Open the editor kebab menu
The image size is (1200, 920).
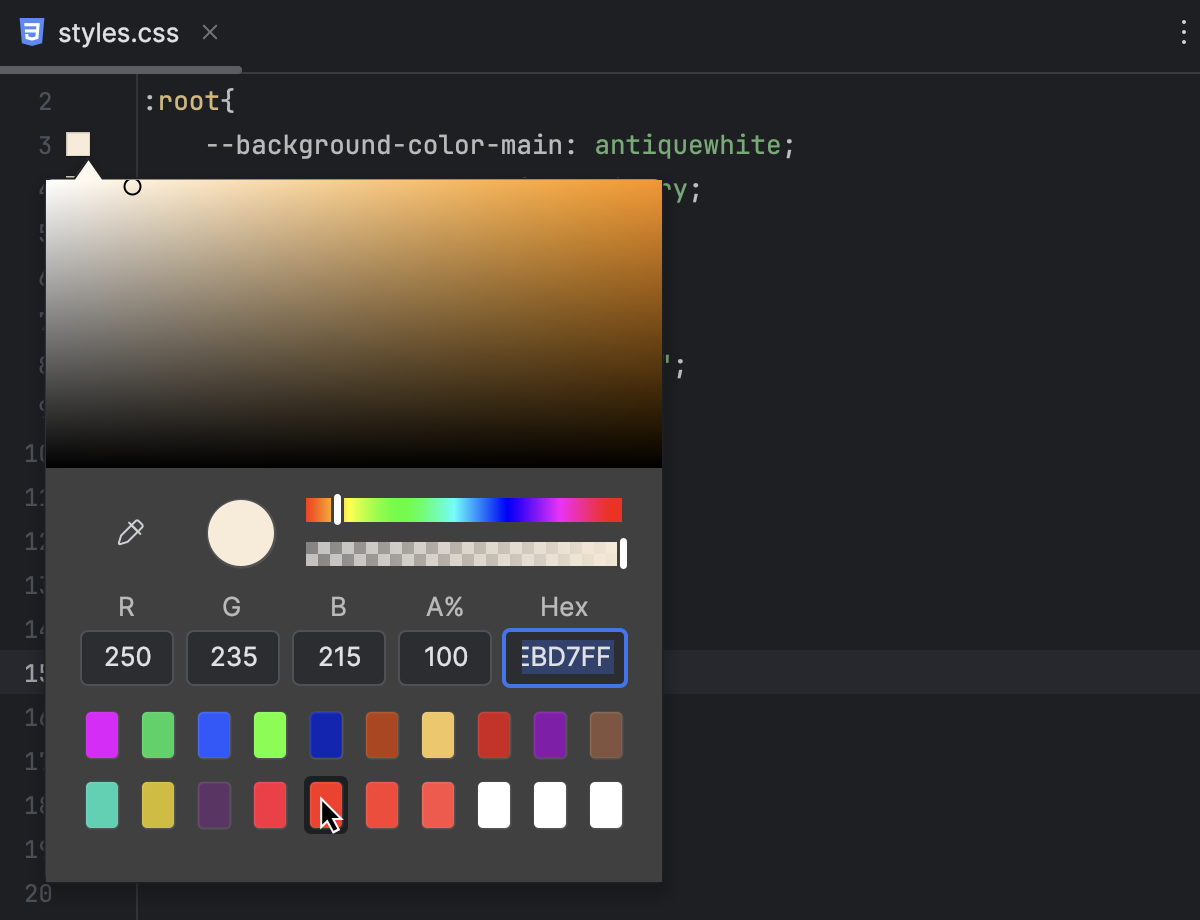(x=1184, y=33)
